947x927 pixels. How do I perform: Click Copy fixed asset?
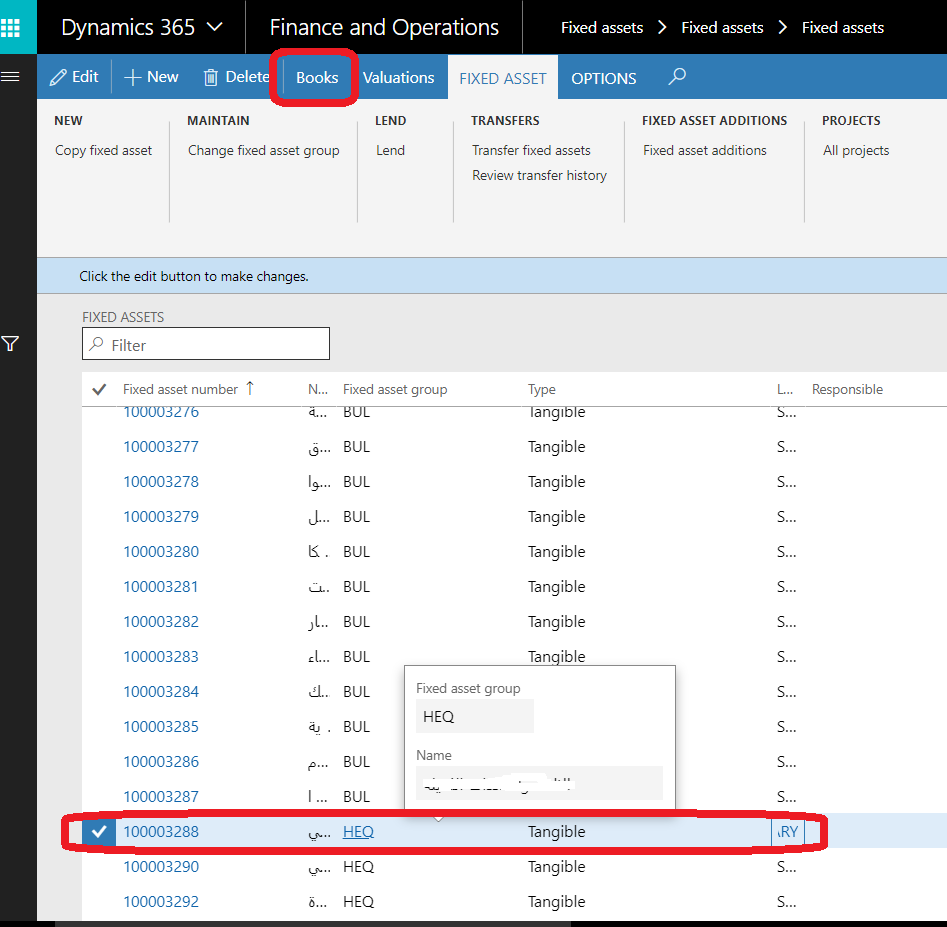(103, 150)
